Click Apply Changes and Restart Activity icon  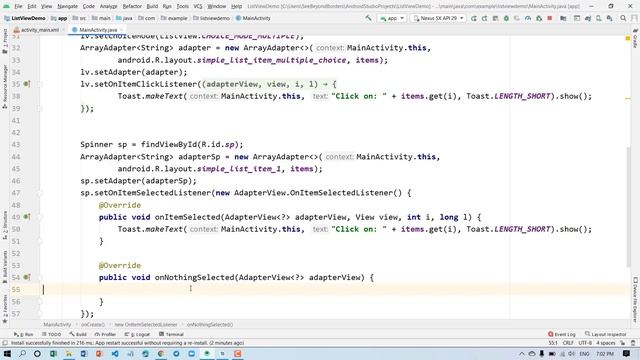click(x=484, y=18)
